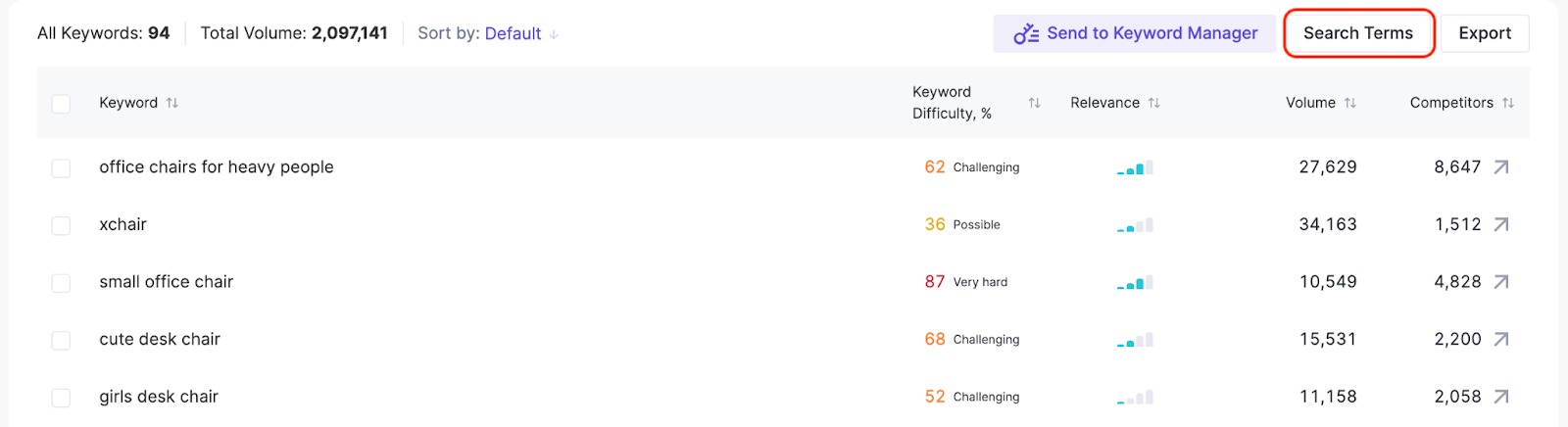
Task: Click the relevance bars for xchair
Action: 1135,225
